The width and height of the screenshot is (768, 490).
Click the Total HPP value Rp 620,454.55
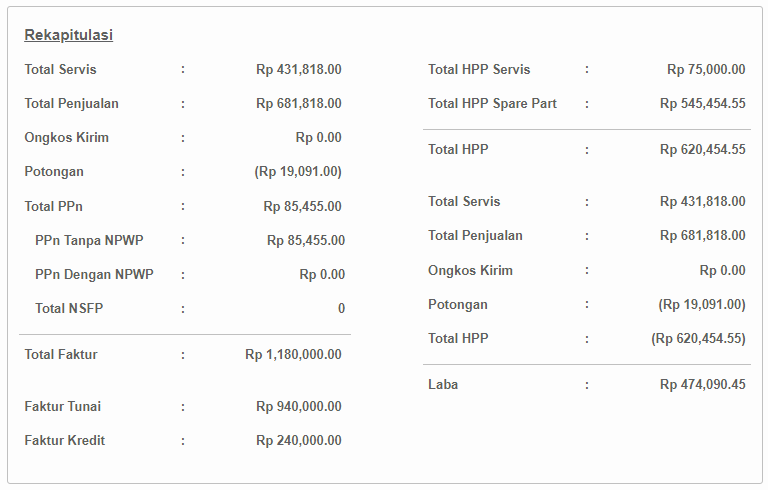703,149
